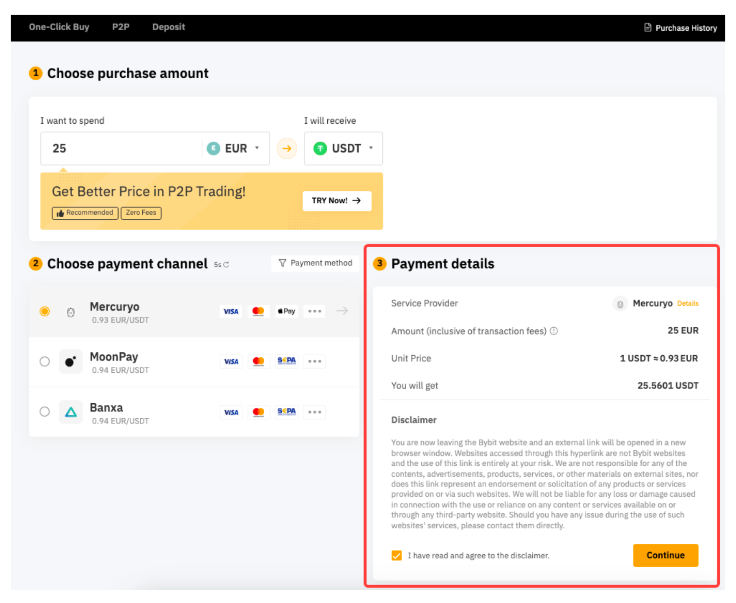Click the TRY Now! button
This screenshot has height=603, width=736.
(x=337, y=201)
